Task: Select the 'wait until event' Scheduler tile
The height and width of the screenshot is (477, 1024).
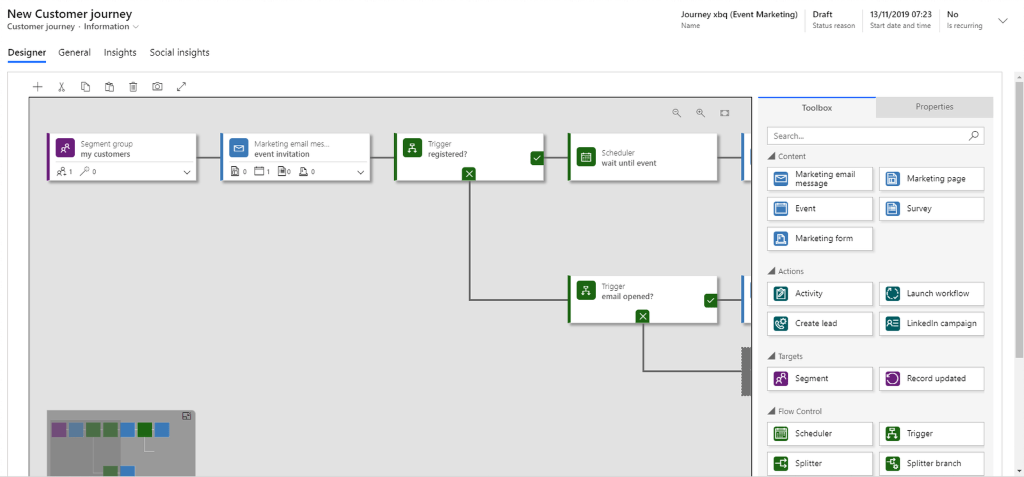Action: coord(643,157)
